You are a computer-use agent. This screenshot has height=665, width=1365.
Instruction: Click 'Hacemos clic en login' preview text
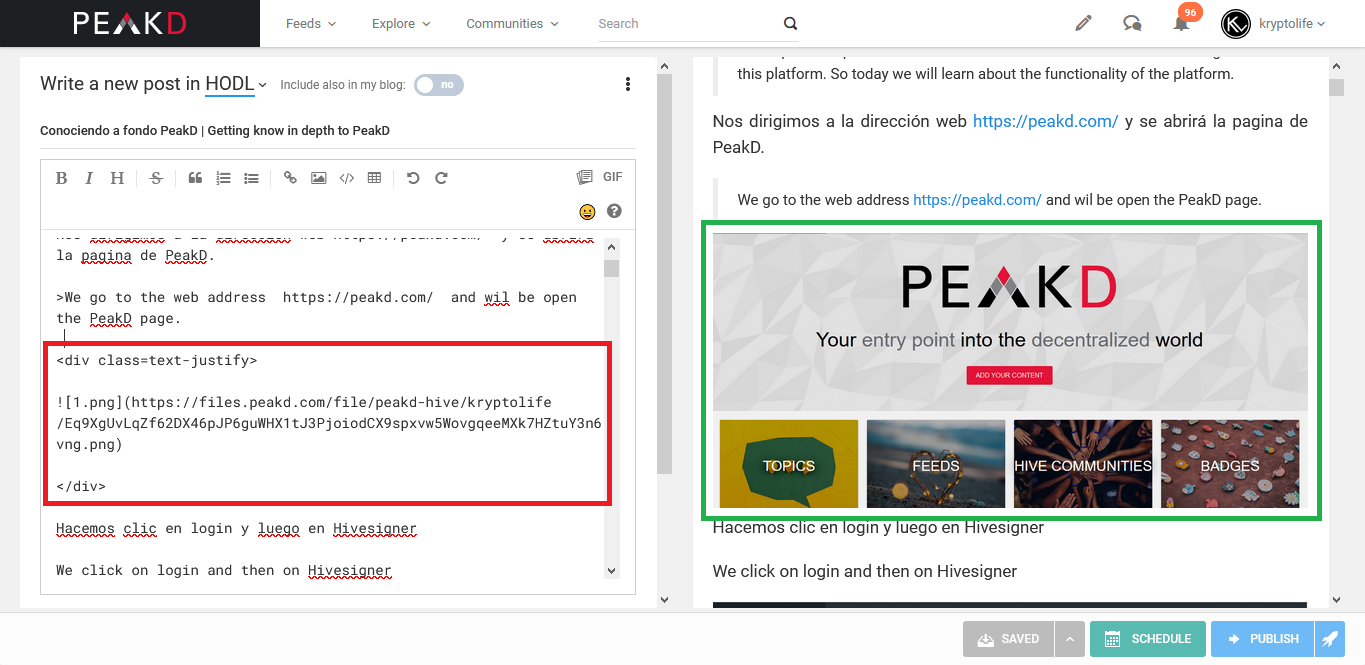tap(878, 527)
